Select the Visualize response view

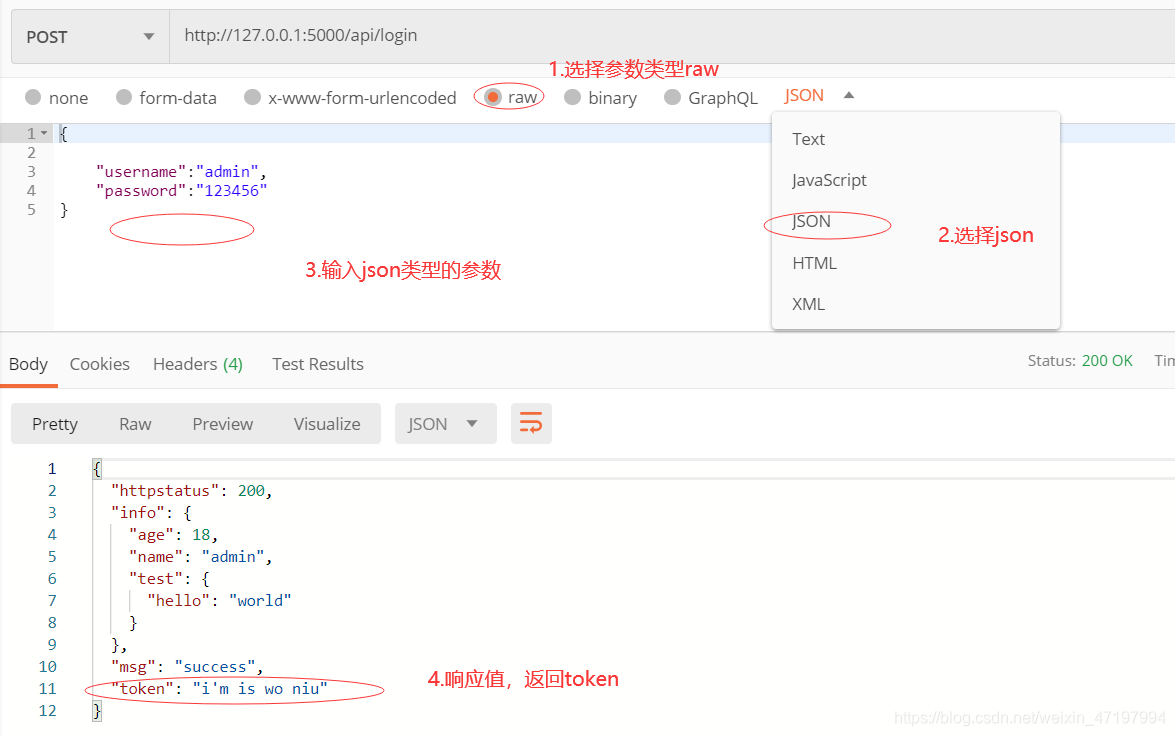(327, 424)
